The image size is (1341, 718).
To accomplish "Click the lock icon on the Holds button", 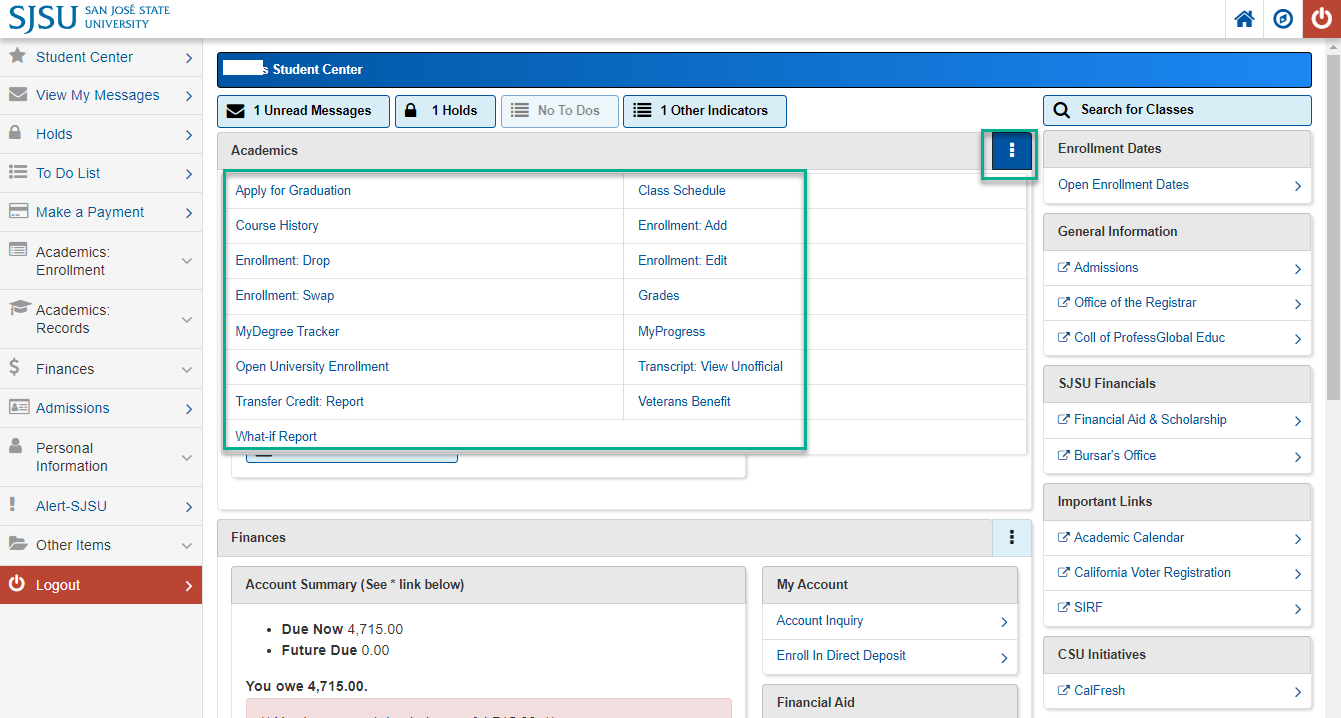I will click(411, 111).
